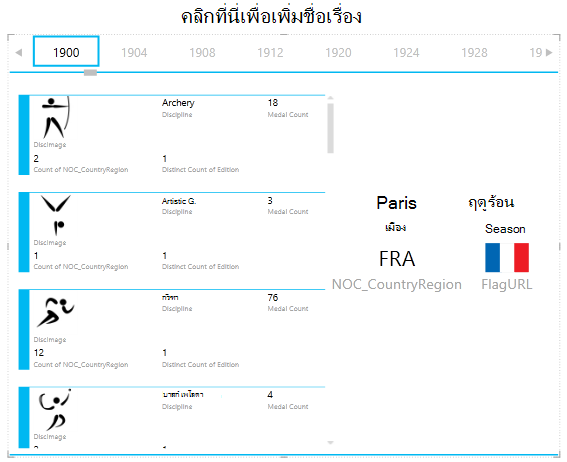Image resolution: width=567 pixels, height=462 pixels.
Task: Click the handball player pictogram in fourth card
Action: 55,410
